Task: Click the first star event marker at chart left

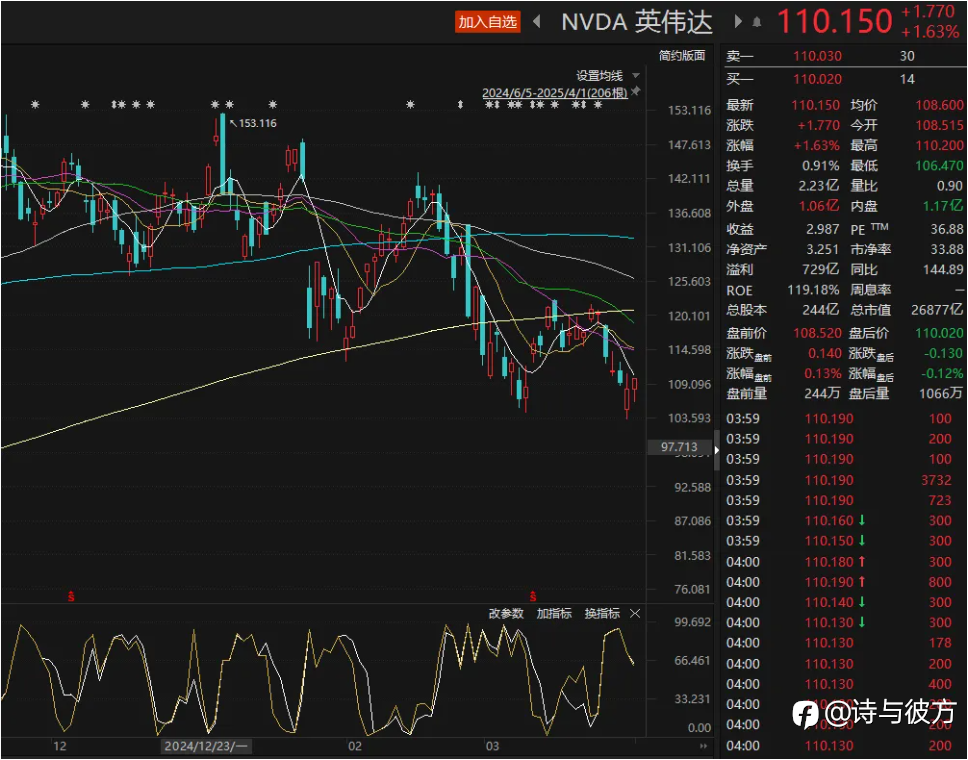Action: coord(35,105)
